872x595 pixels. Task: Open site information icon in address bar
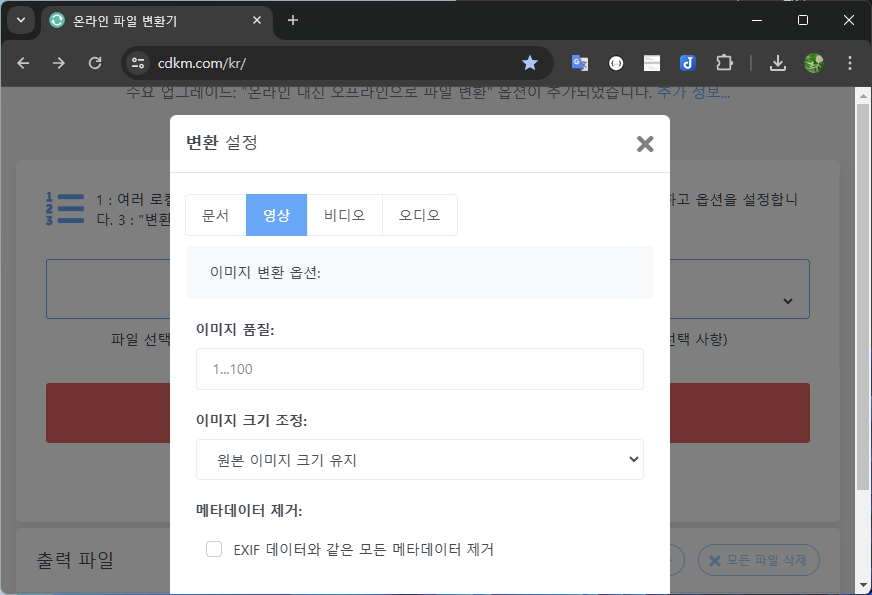(x=138, y=63)
